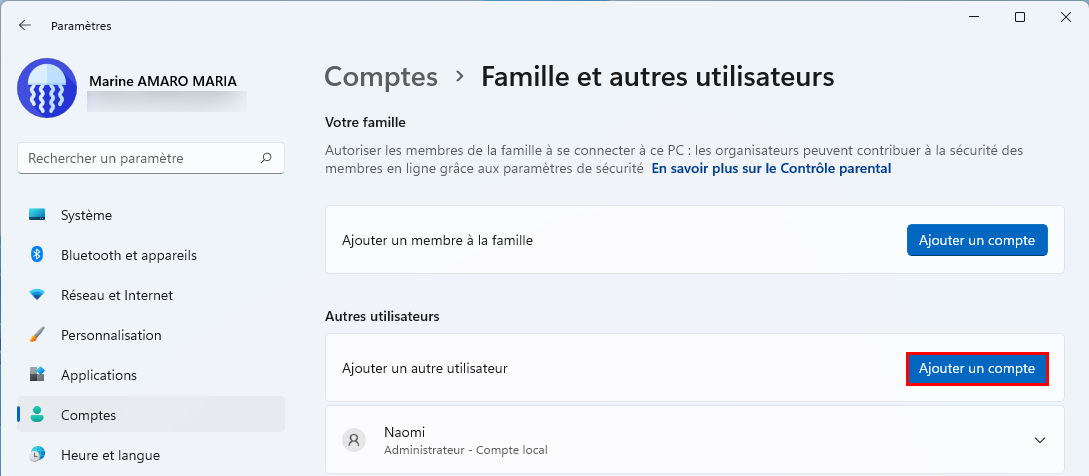Go to Comptes breadcrumb
This screenshot has width=1089, height=476.
[381, 76]
